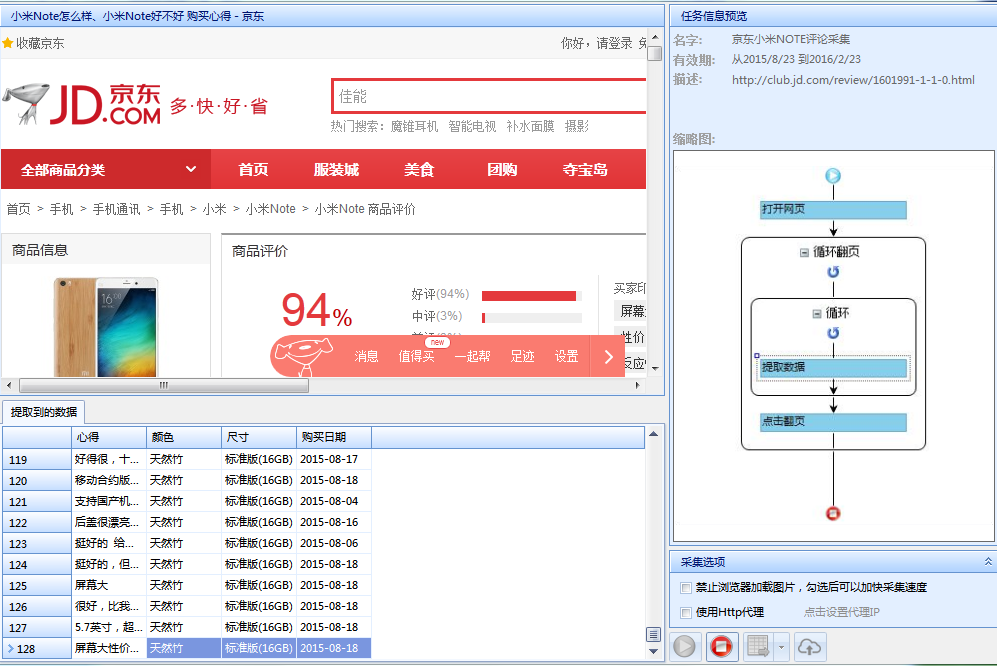Click the browser pane scroll right arrow
Viewport: 997px width, 666px height.
tap(638, 385)
